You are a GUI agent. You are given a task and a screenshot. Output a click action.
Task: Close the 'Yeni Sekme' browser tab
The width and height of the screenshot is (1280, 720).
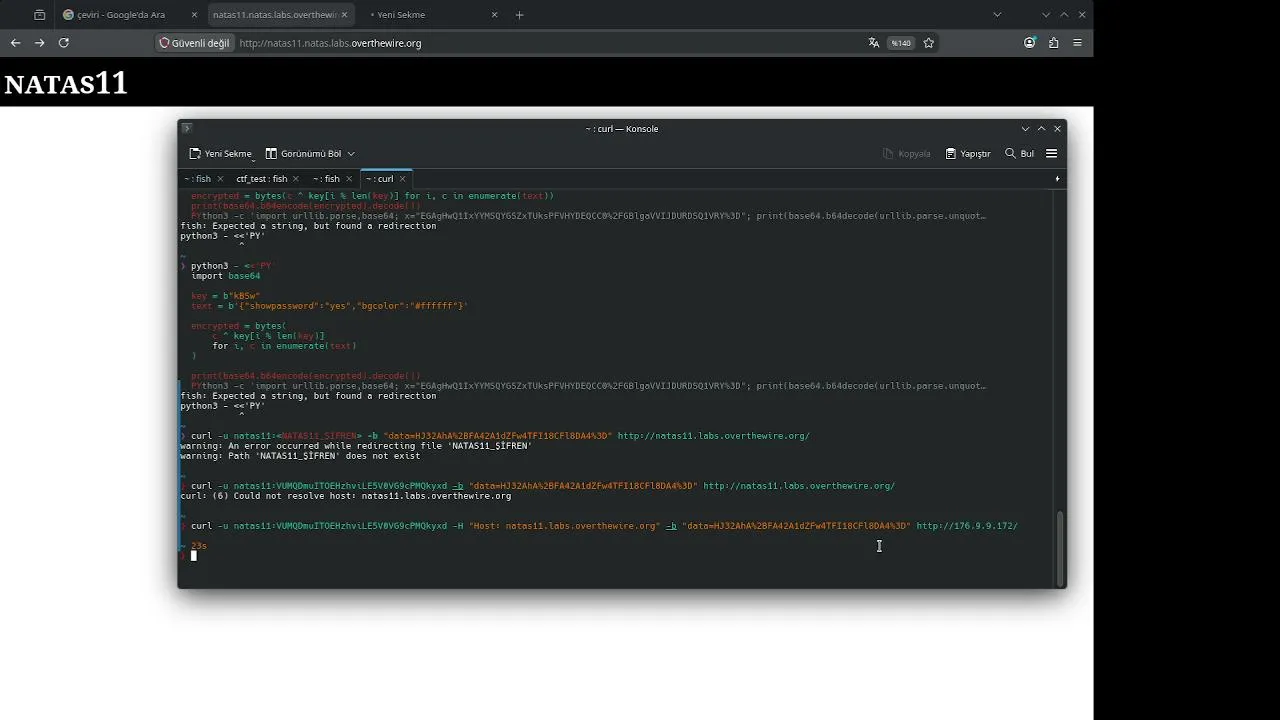pyautogui.click(x=494, y=15)
